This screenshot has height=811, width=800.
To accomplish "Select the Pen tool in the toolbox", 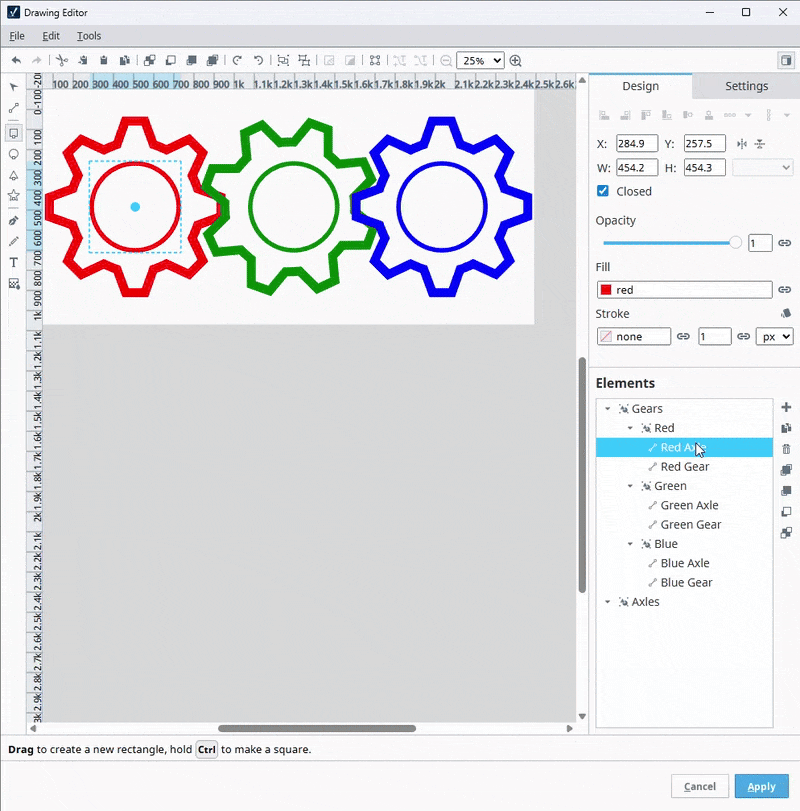I will [x=14, y=220].
